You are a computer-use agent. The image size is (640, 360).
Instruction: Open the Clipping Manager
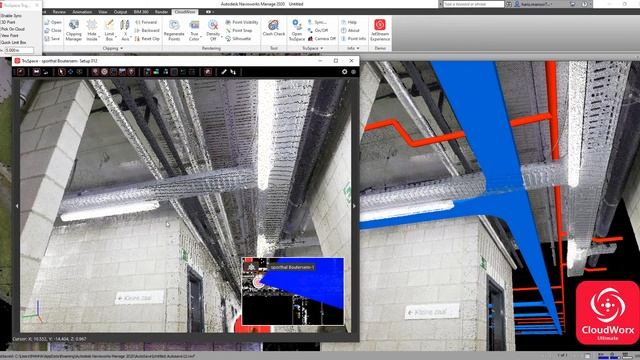coord(73,30)
